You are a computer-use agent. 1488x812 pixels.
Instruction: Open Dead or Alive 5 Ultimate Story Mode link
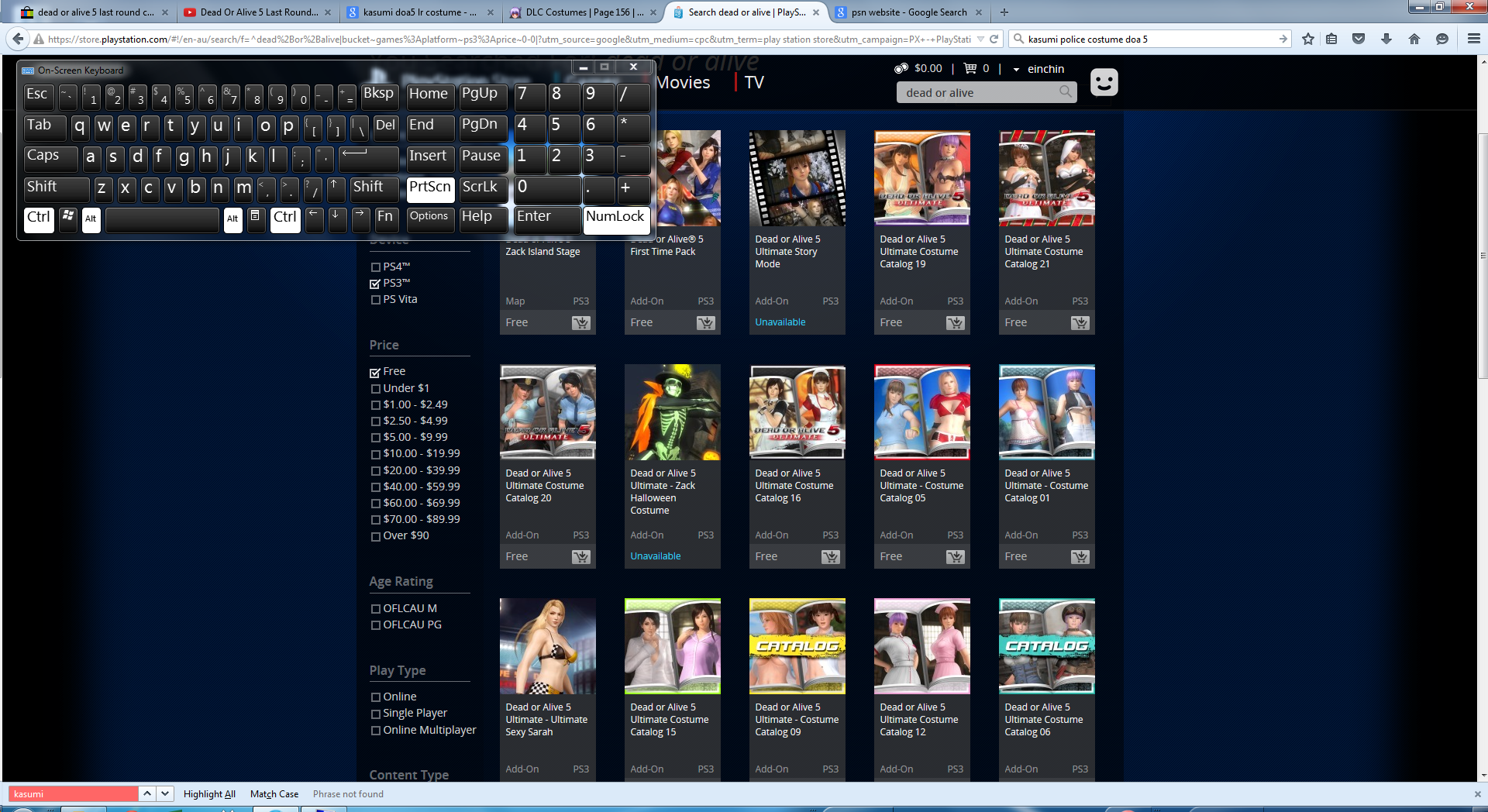[x=787, y=252]
